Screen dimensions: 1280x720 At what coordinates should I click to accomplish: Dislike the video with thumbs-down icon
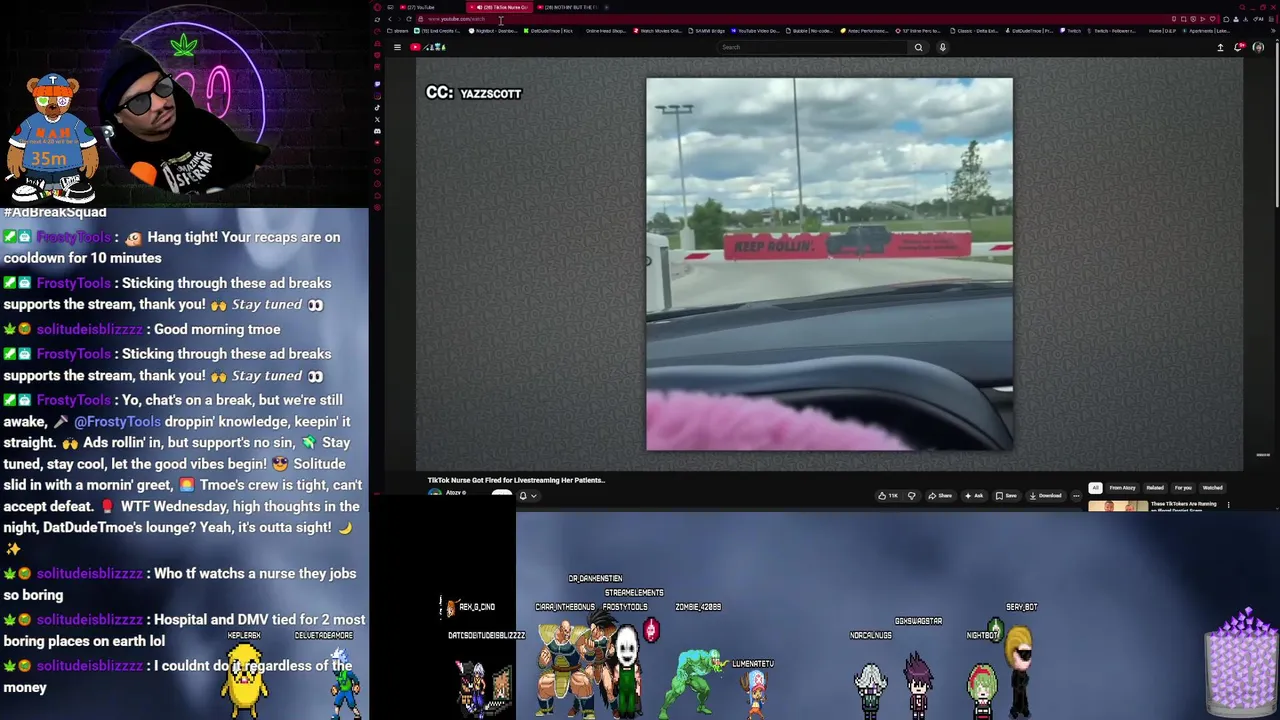click(x=911, y=496)
